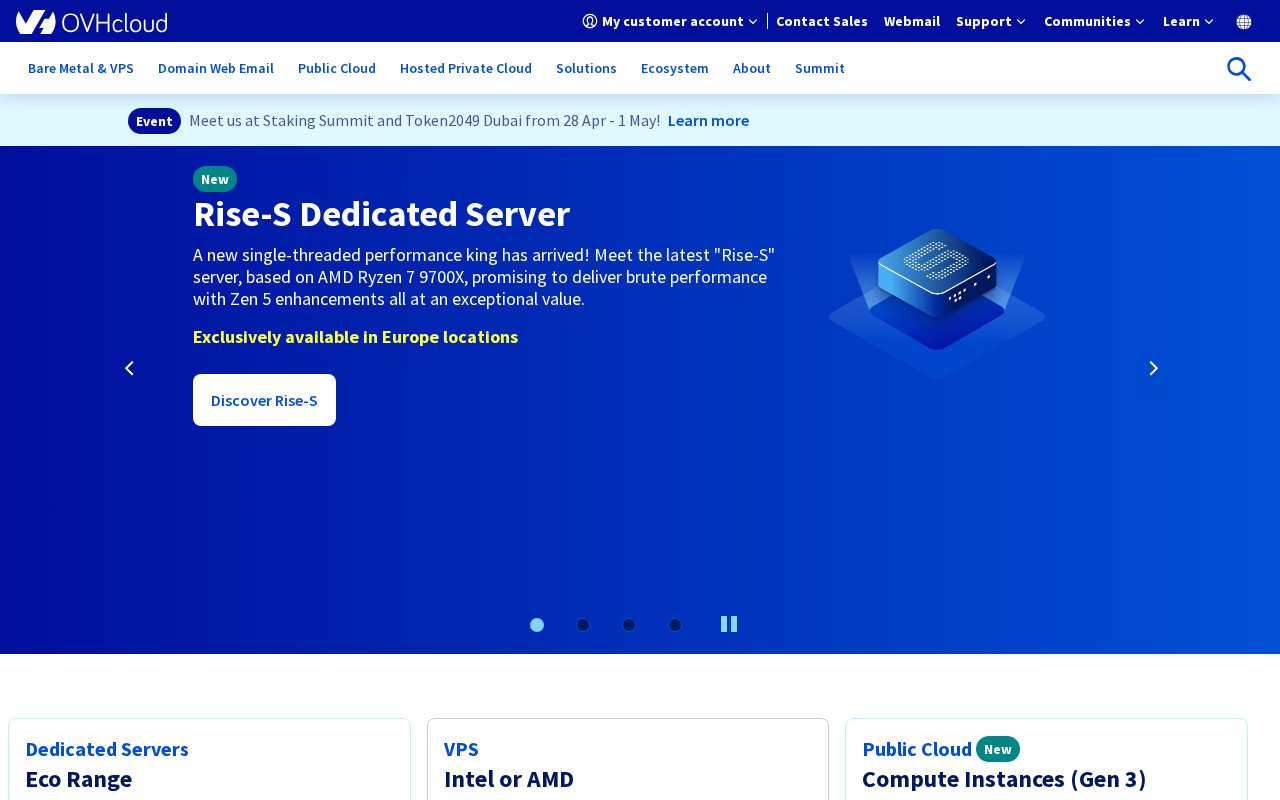Click the Rise-S Dedicated Server heading
The height and width of the screenshot is (800, 1280).
(381, 214)
